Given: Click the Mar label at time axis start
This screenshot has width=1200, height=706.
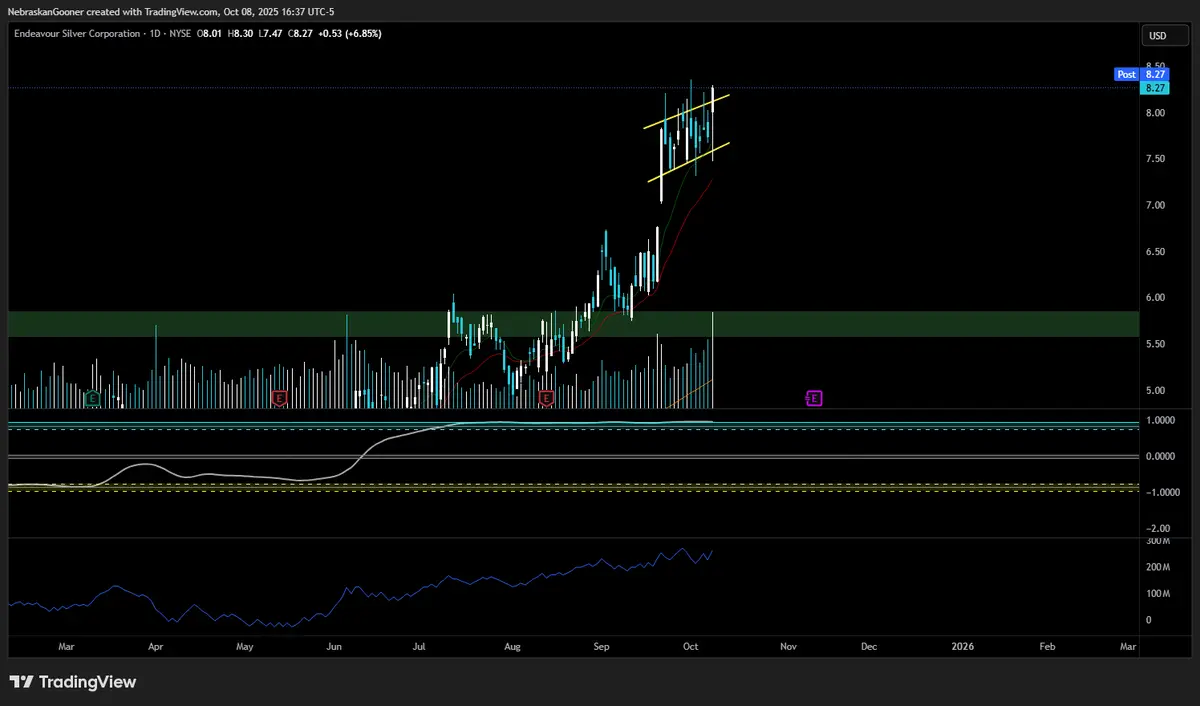Looking at the screenshot, I should point(66,647).
